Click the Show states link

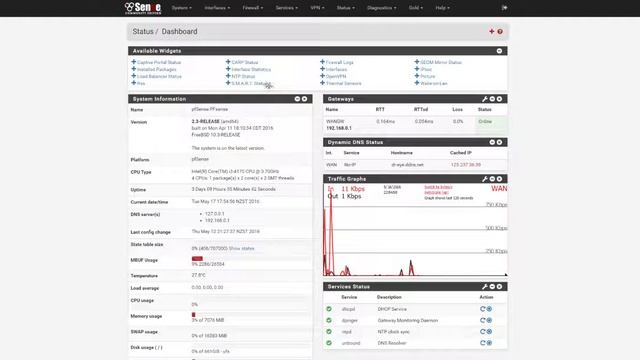tap(241, 249)
